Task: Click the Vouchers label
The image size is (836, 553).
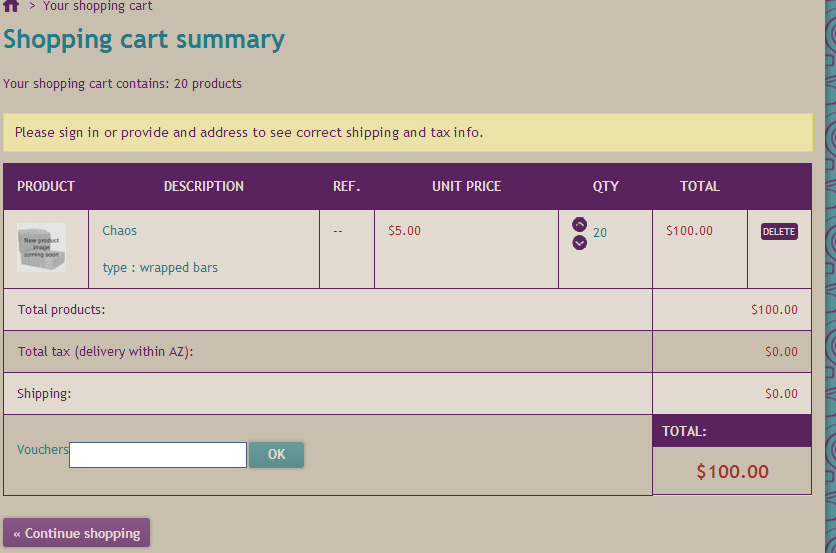Action: 43,450
